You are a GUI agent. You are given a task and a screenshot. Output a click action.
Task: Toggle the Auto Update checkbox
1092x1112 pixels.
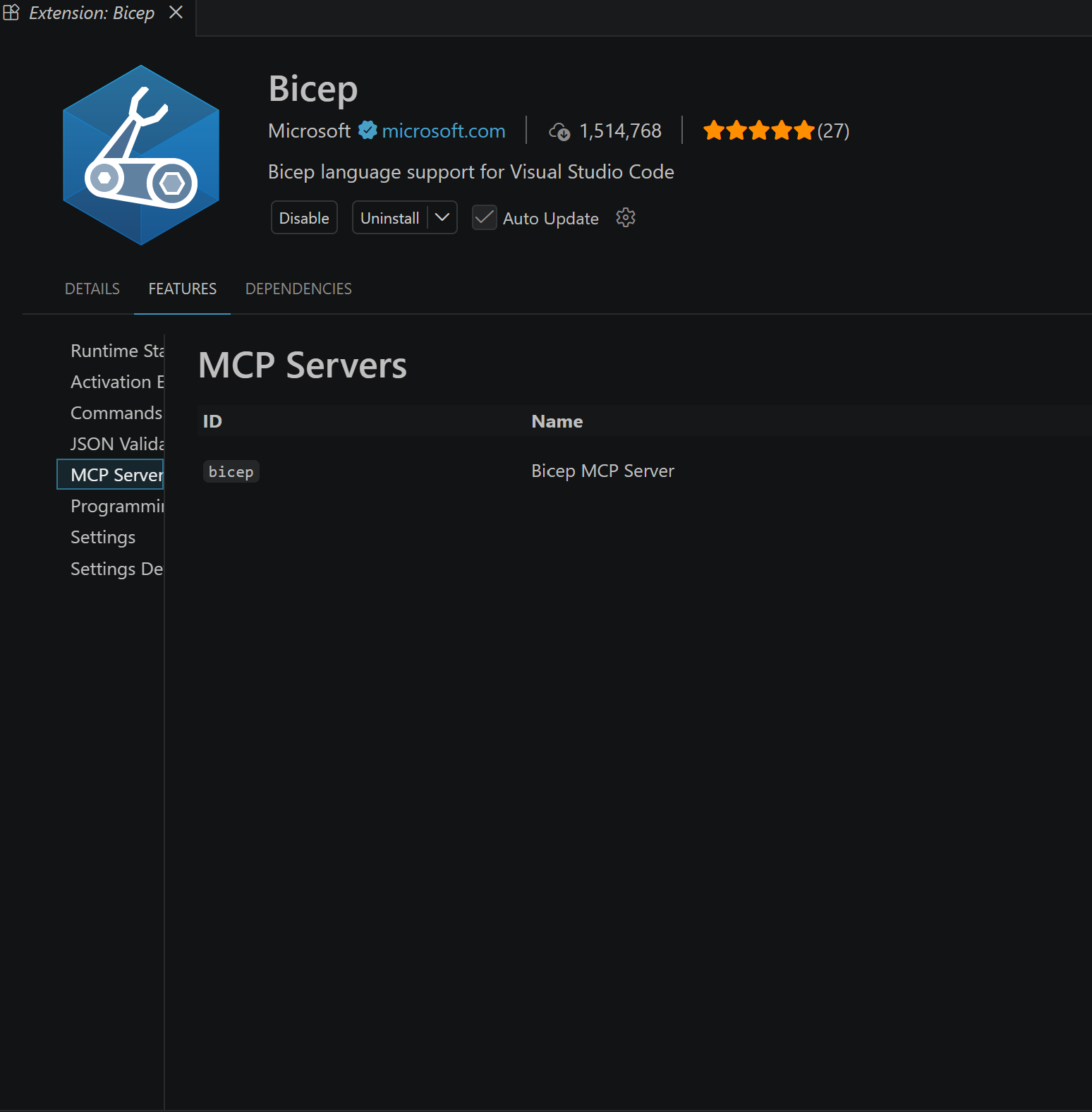[484, 218]
